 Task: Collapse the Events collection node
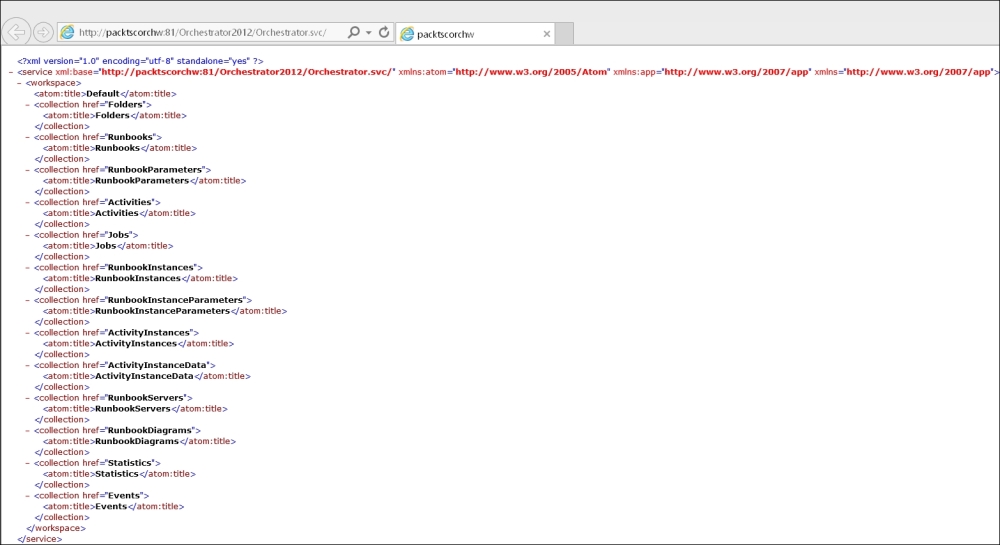pyautogui.click(x=28, y=495)
